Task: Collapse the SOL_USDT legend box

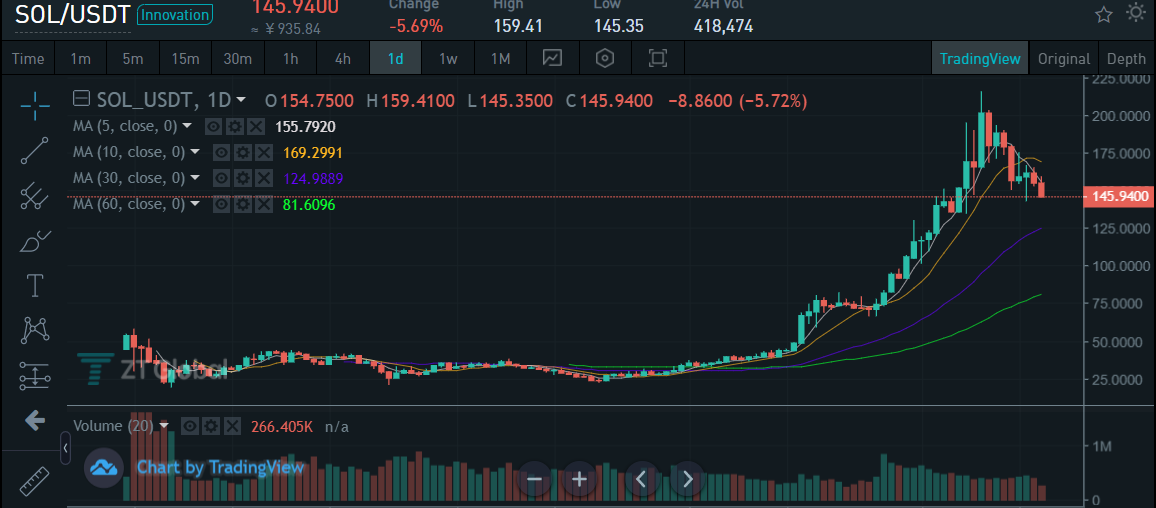Action: coord(83,99)
